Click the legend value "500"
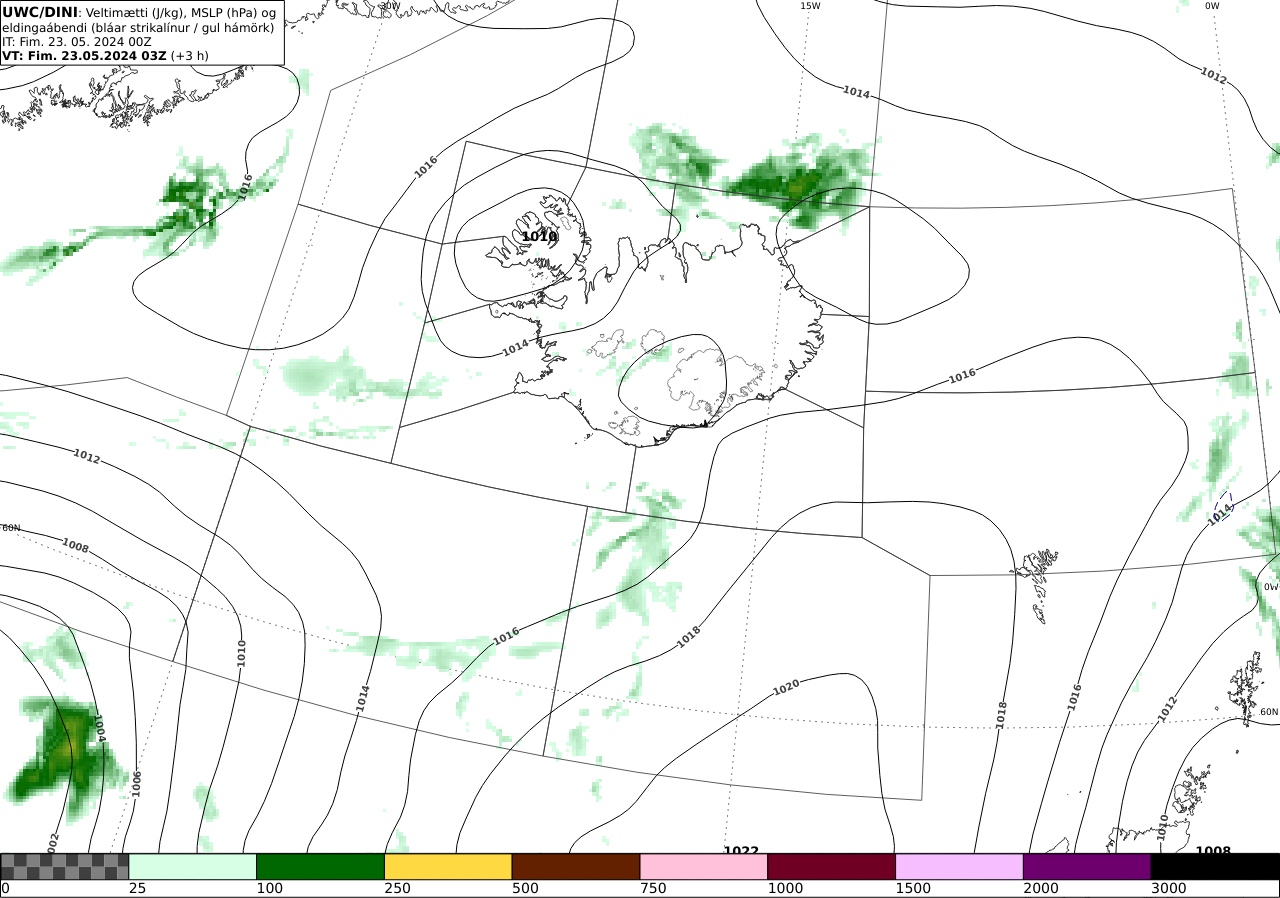The image size is (1280, 898). [525, 888]
